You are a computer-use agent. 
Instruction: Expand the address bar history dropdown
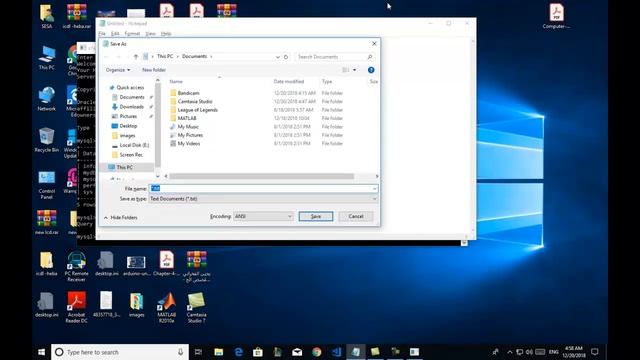pos(278,57)
